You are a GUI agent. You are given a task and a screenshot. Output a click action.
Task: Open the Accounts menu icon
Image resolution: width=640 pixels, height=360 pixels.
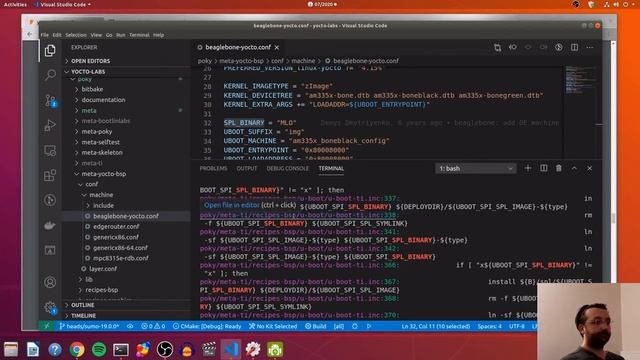pos(50,282)
